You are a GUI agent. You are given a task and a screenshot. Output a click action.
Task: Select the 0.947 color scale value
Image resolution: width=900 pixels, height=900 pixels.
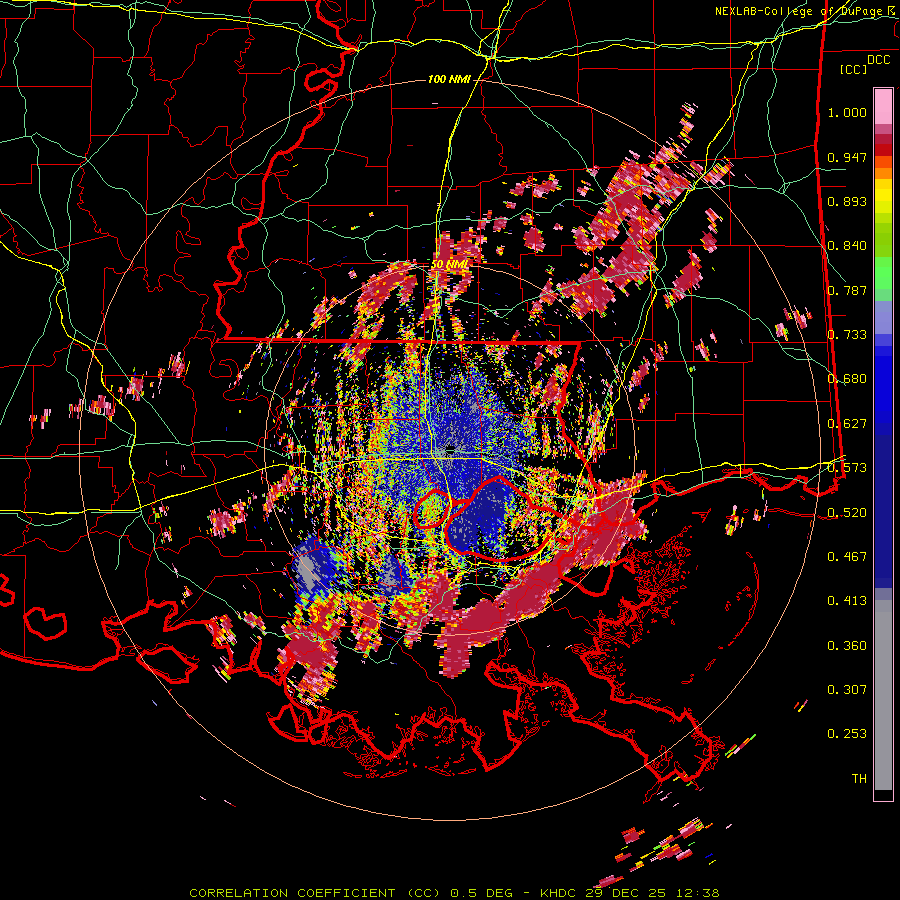[x=847, y=157]
